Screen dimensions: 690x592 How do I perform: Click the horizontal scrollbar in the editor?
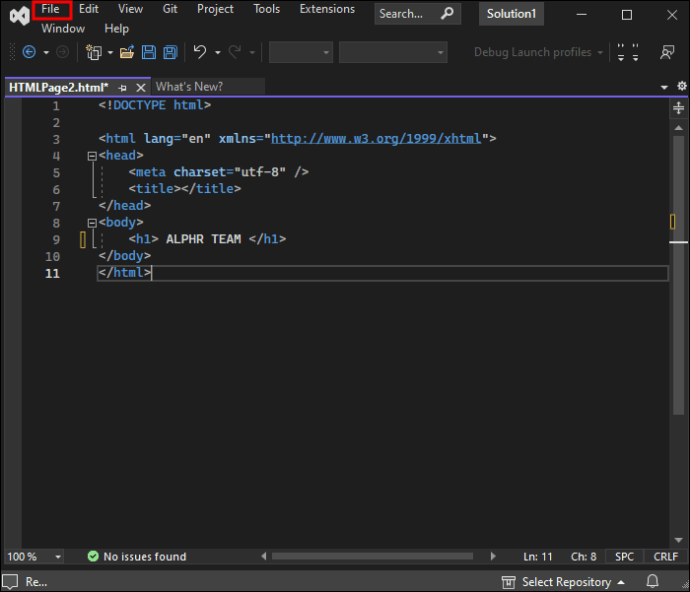[x=370, y=556]
